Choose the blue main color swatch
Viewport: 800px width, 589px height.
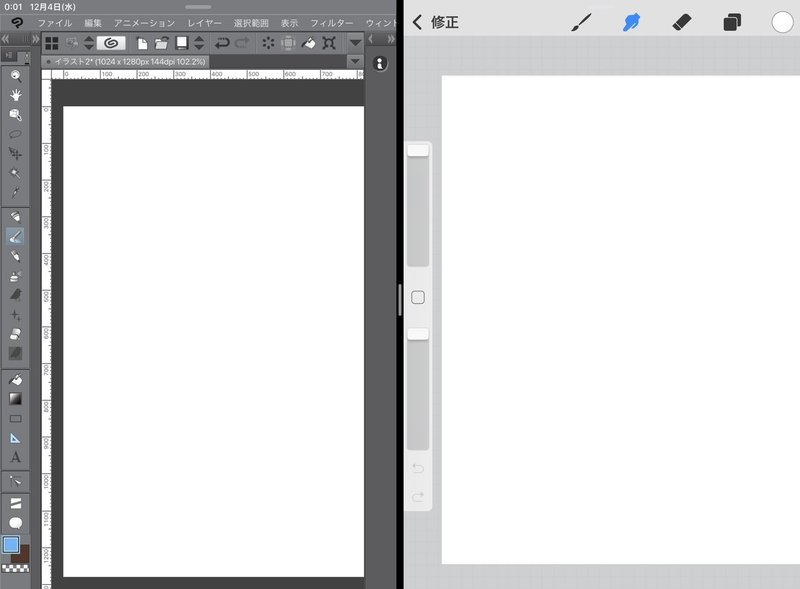coord(11,545)
